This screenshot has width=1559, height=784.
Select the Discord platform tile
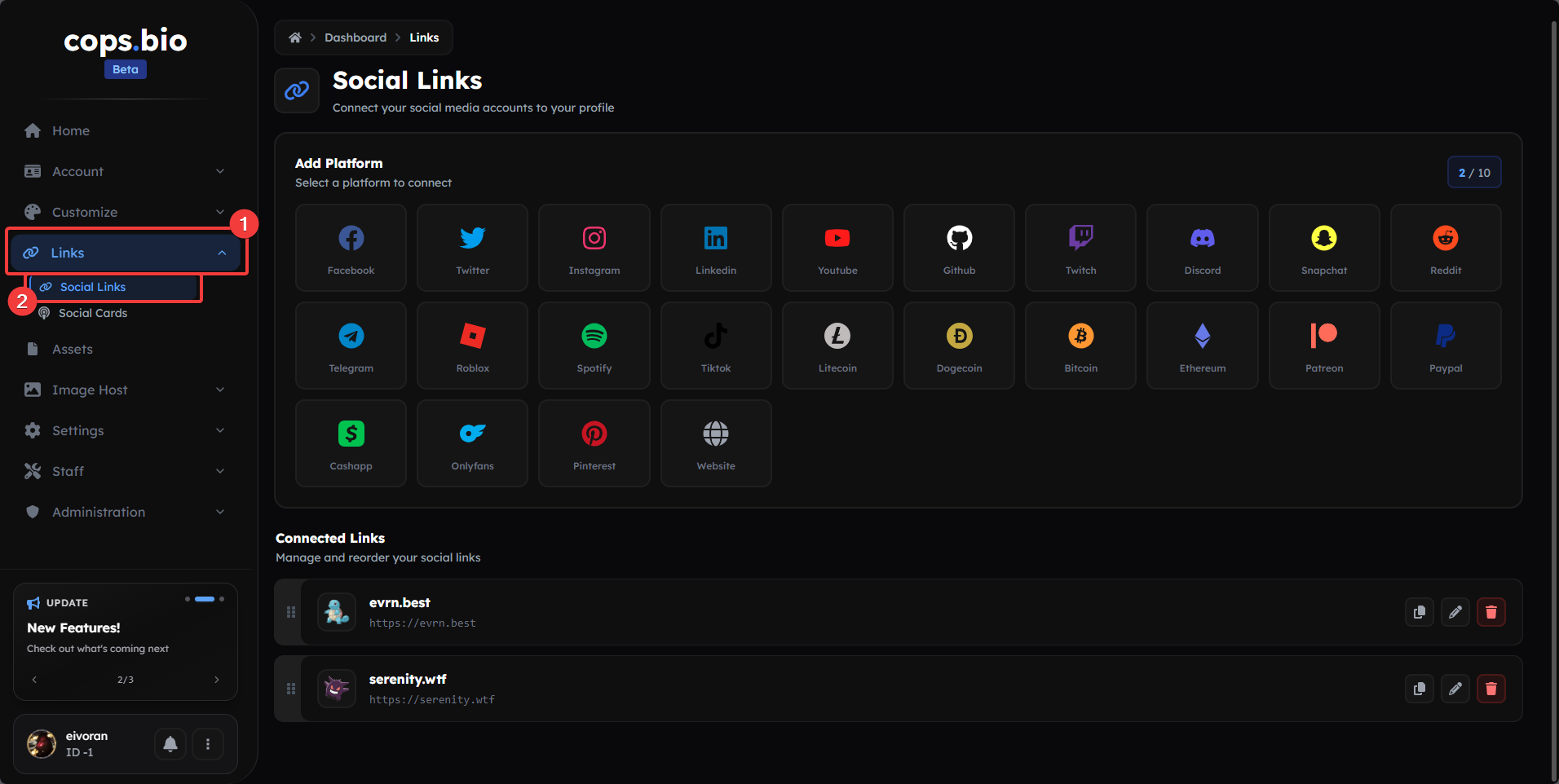(x=1202, y=248)
